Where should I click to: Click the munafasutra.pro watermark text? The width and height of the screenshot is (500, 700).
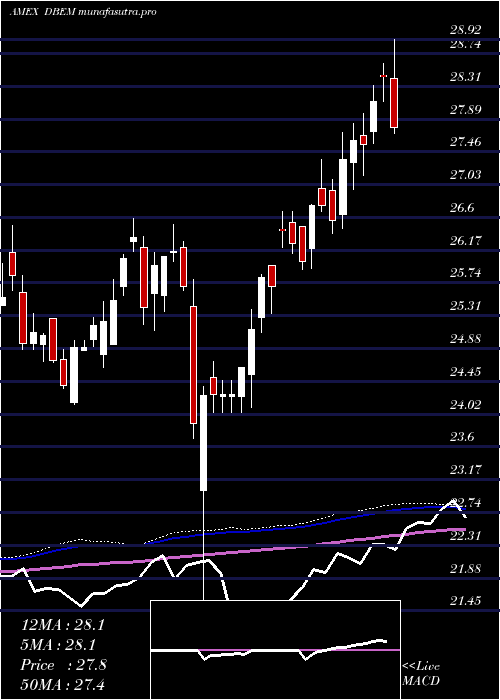pos(117,12)
